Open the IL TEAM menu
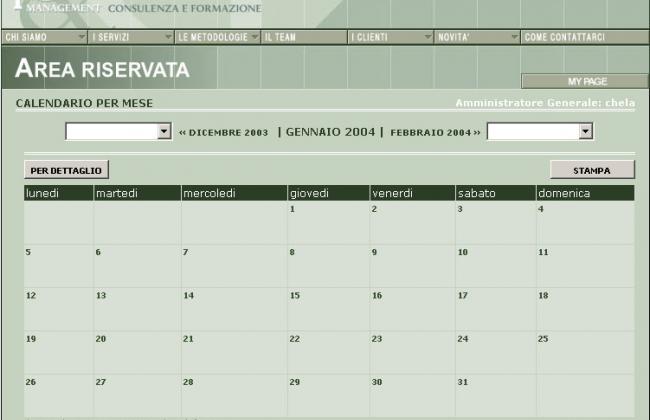Viewport: 650px width, 420px height. click(x=281, y=37)
